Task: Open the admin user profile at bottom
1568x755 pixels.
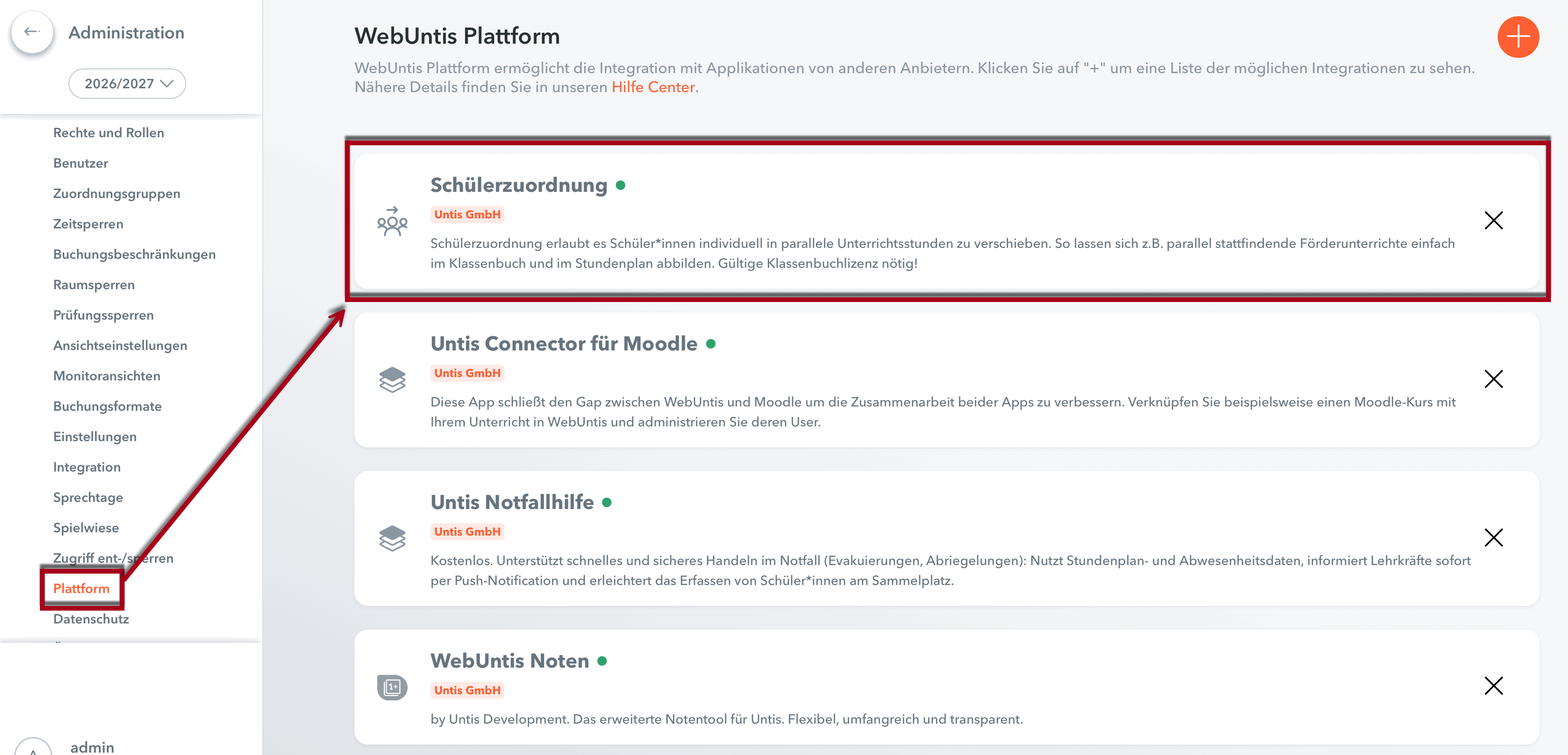Action: [x=92, y=746]
